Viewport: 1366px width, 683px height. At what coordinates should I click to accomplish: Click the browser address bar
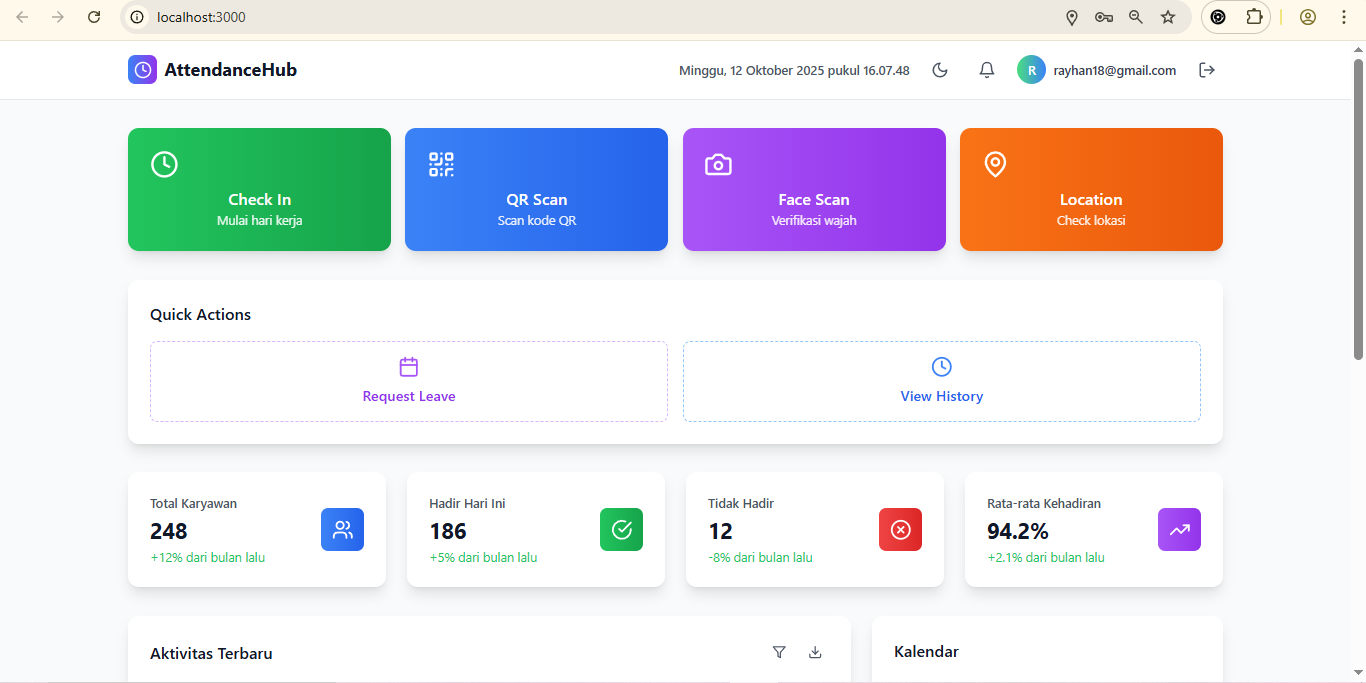coord(600,17)
